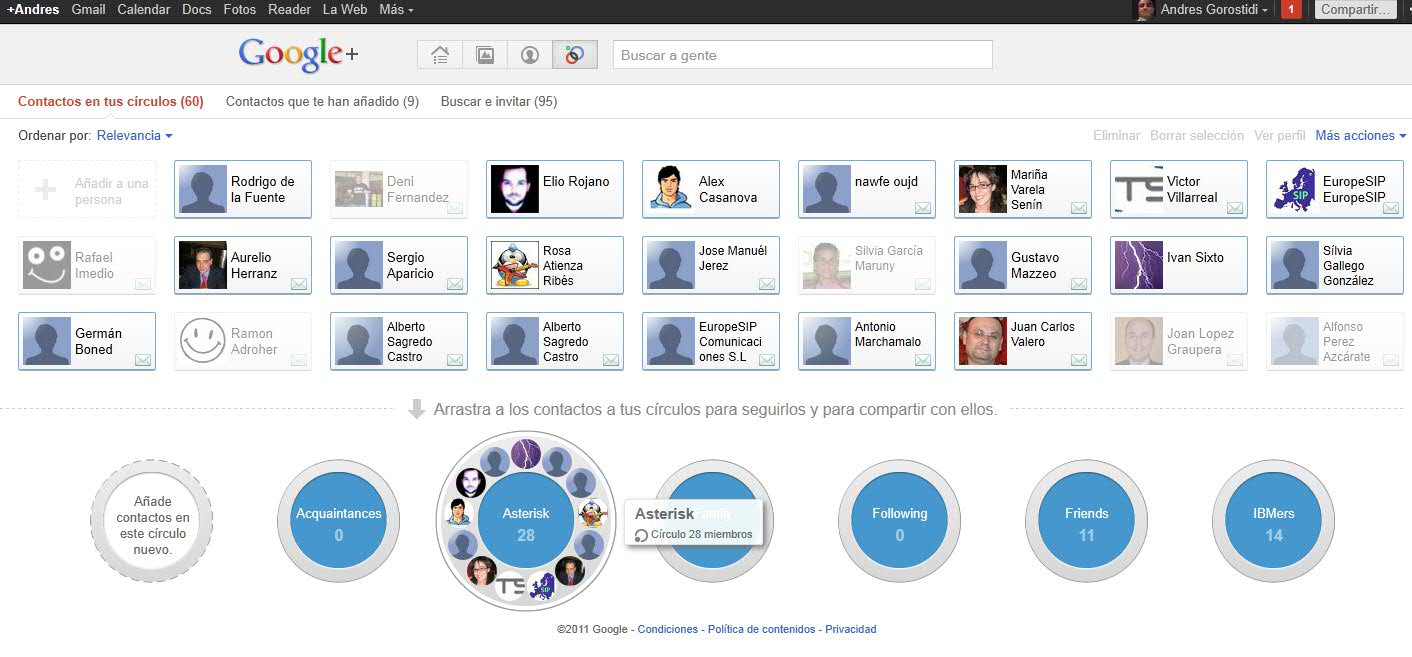Screen dimensions: 1412x657
Task: Open the Buscar e invitar tab
Action: (x=498, y=101)
